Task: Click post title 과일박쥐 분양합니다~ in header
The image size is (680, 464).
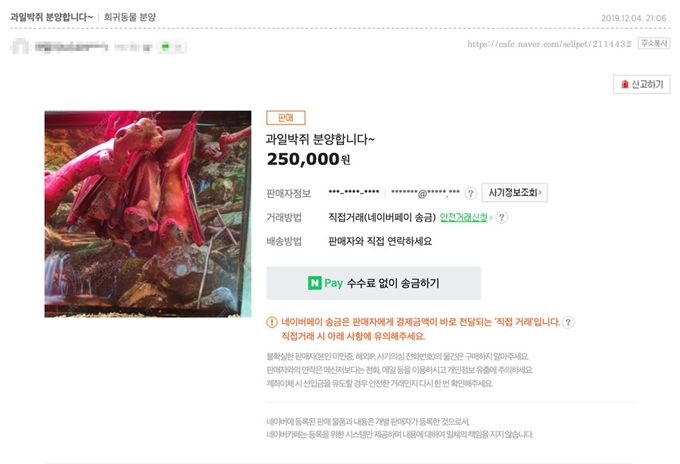Action: click(52, 17)
